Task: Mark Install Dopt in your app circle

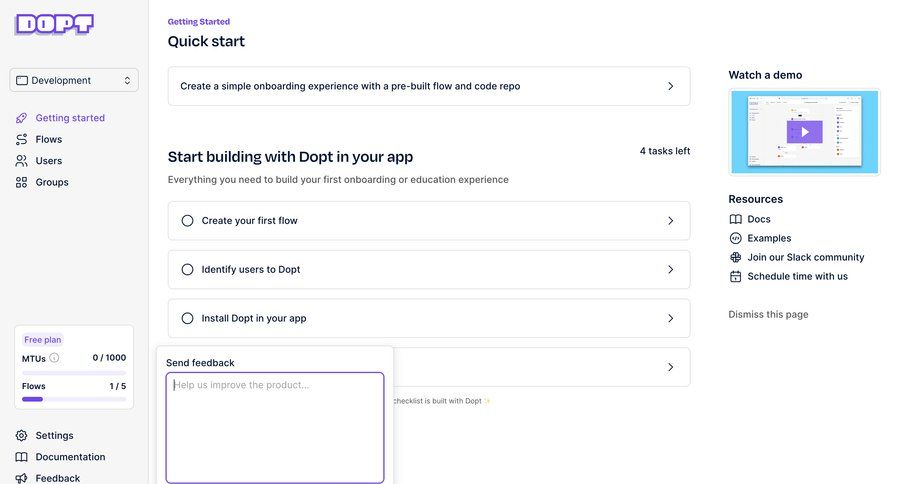Action: pyautogui.click(x=187, y=318)
